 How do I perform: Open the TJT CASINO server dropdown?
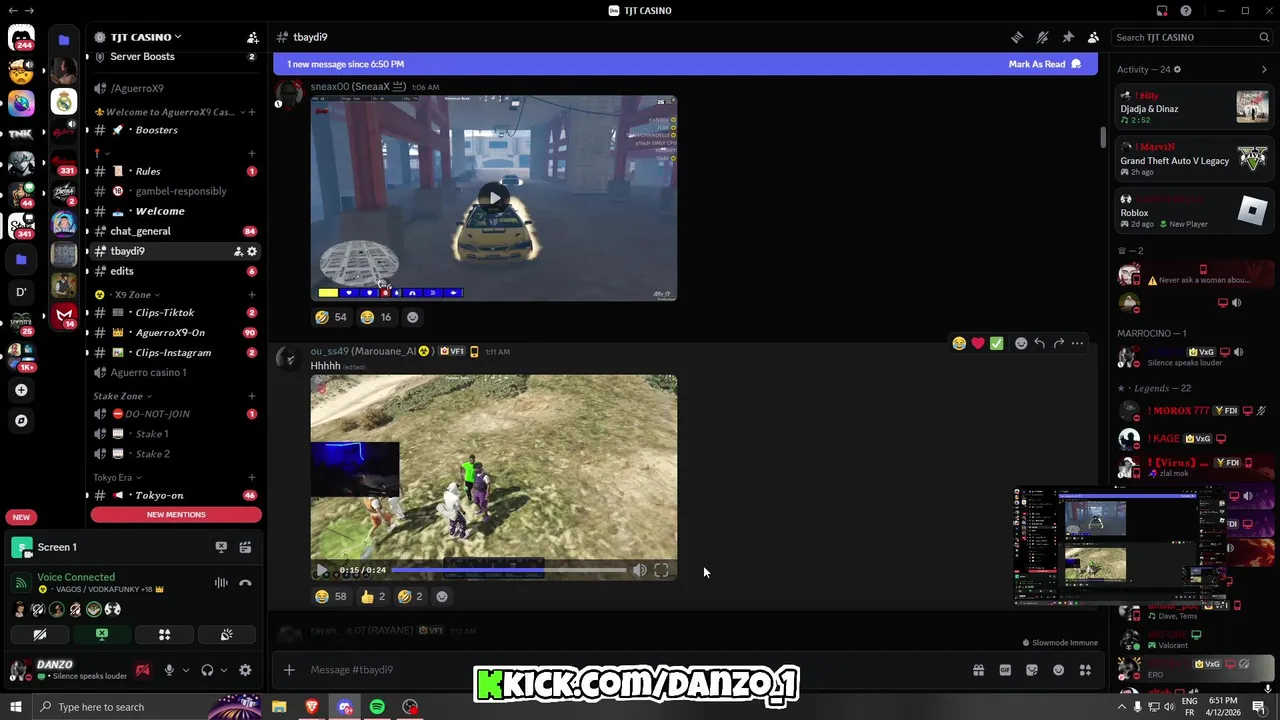(145, 37)
